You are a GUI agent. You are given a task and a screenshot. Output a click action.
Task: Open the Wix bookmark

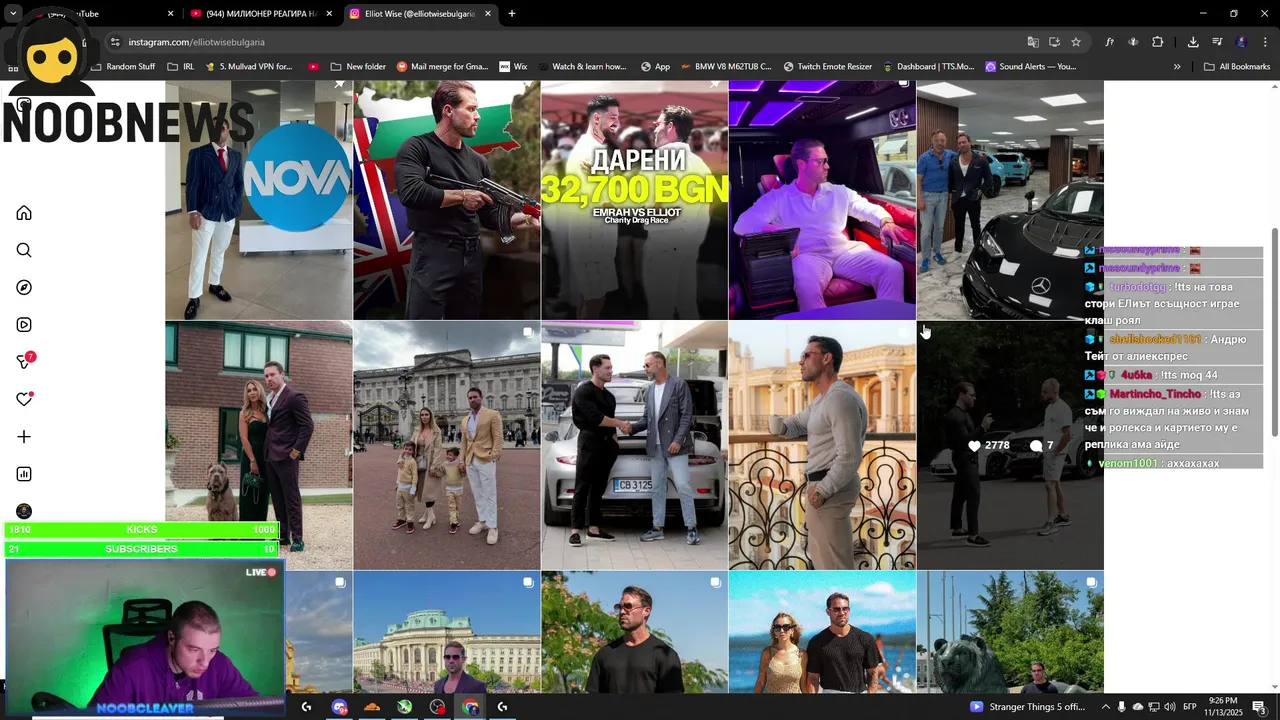pyautogui.click(x=513, y=67)
